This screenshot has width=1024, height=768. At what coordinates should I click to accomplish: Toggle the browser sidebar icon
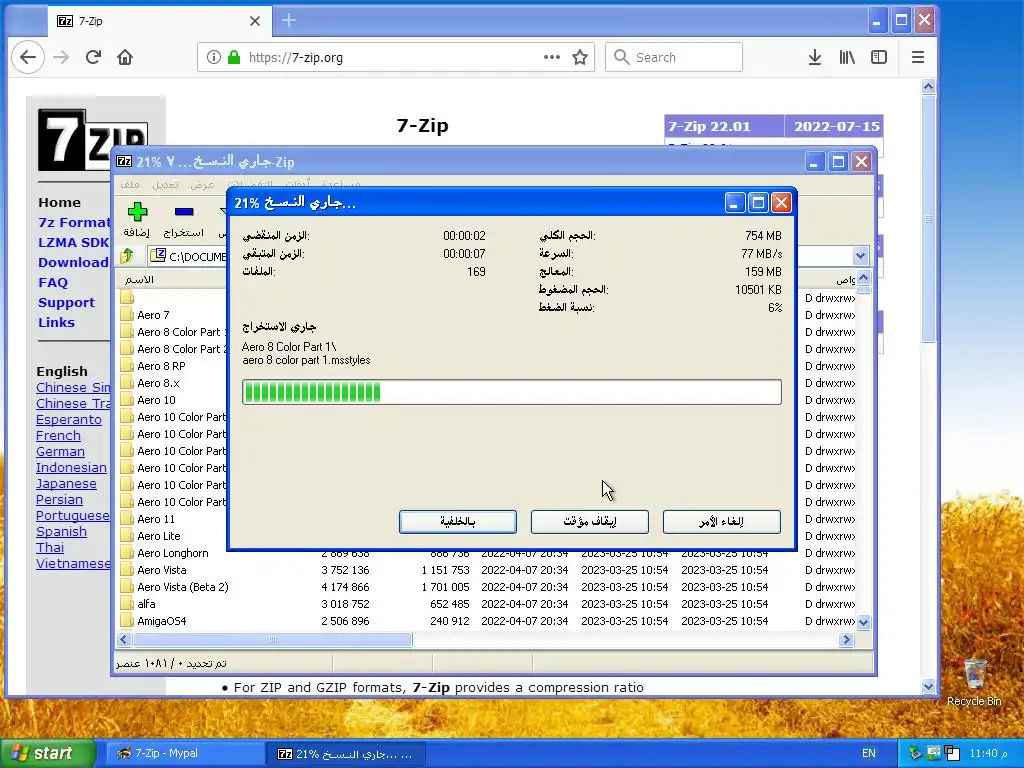point(879,57)
